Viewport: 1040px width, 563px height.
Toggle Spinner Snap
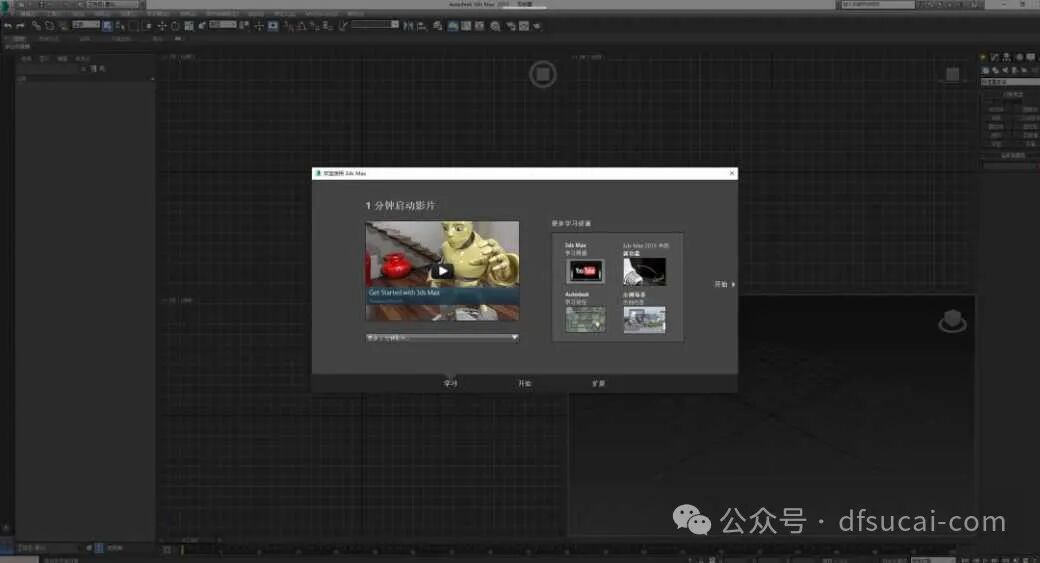tap(328, 26)
